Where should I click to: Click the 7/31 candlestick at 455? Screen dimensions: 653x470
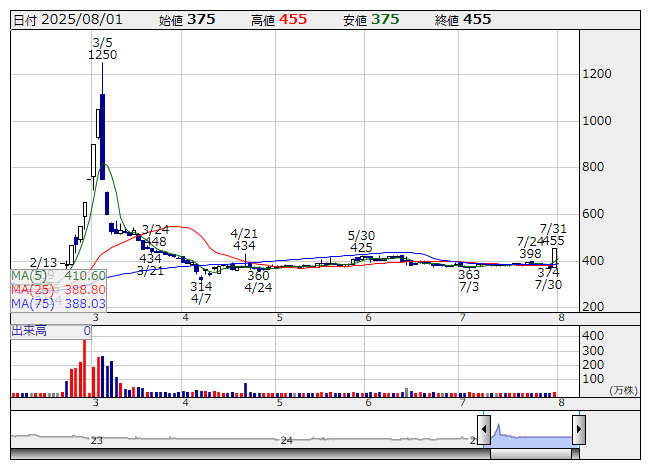[554, 254]
